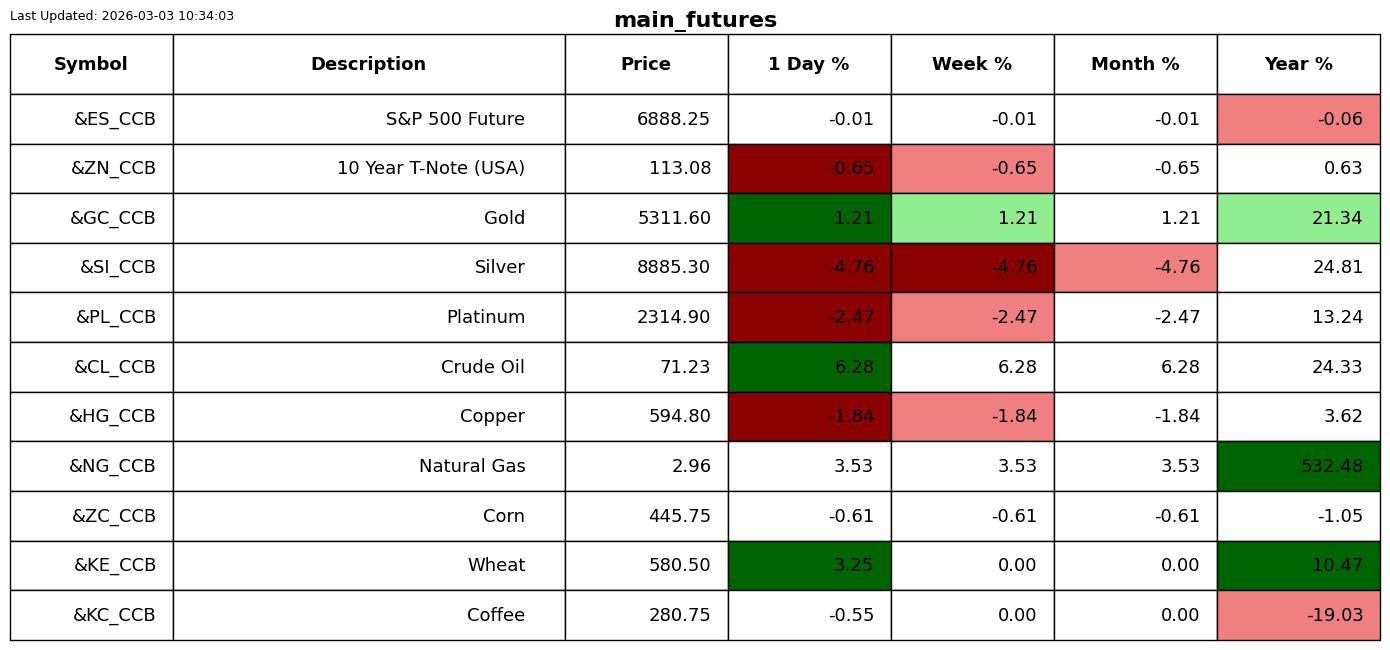Click the S&P 500 Future price 6888.25
Screen dimensions: 1390x650
pyautogui.click(x=673, y=120)
